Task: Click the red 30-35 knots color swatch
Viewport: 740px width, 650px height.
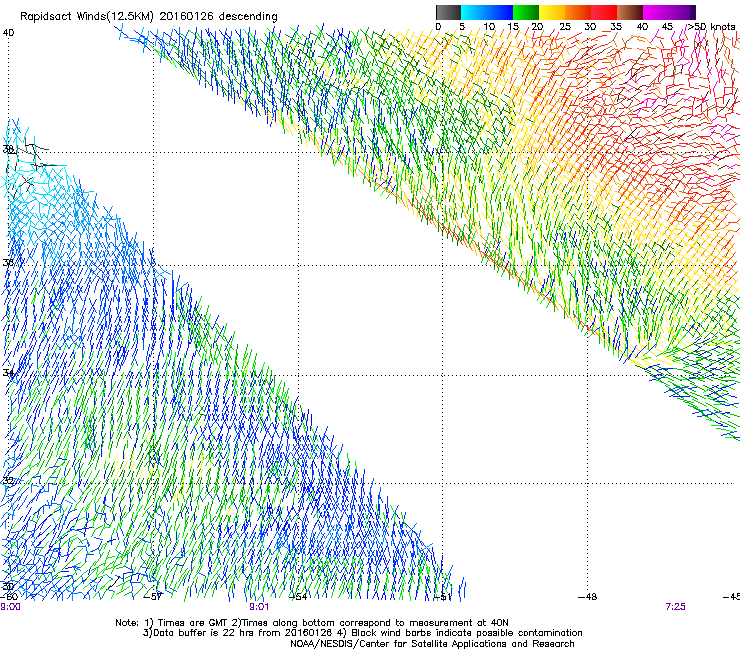Action: [604, 12]
